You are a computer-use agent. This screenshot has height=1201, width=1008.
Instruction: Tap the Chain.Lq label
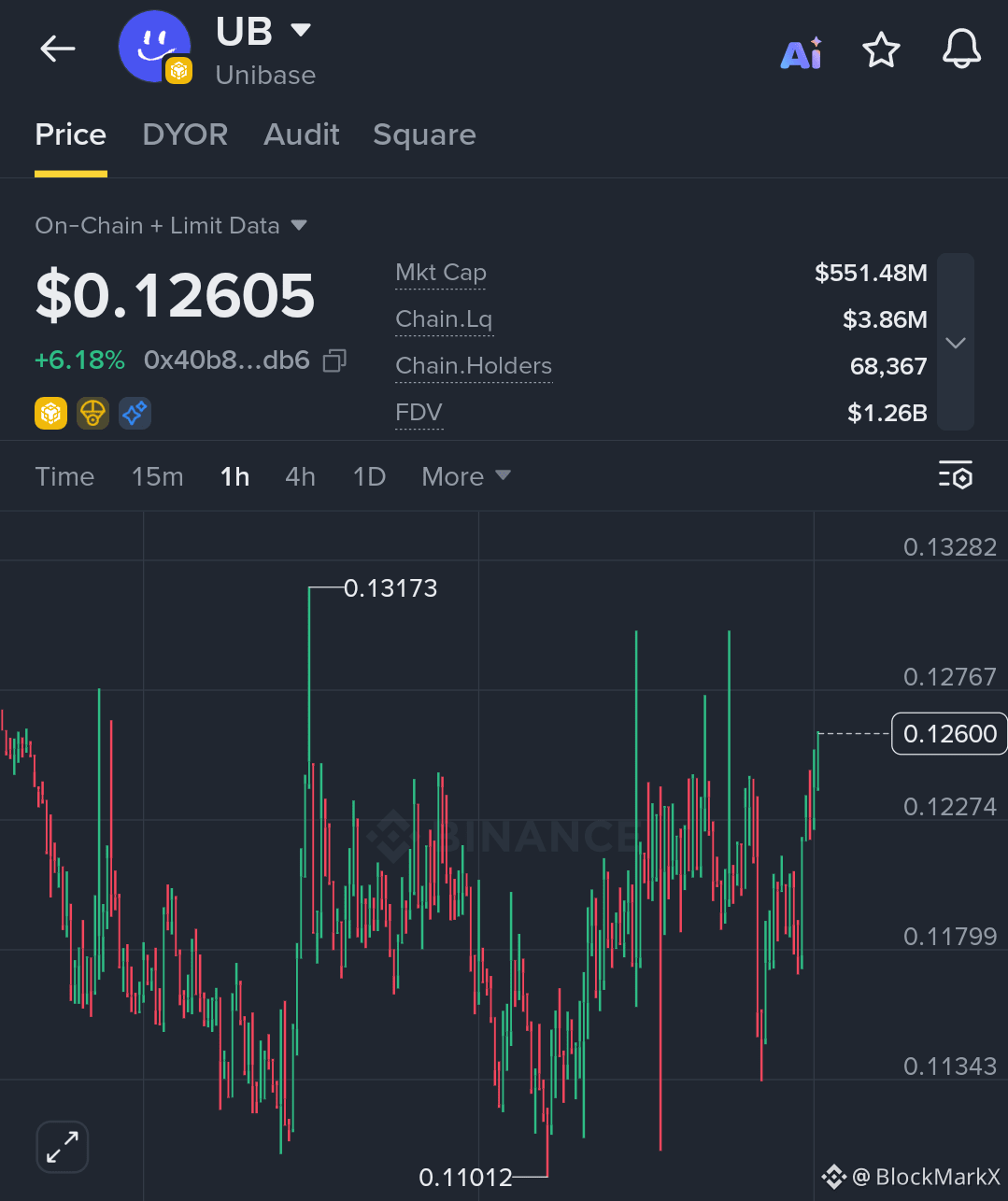coord(444,319)
